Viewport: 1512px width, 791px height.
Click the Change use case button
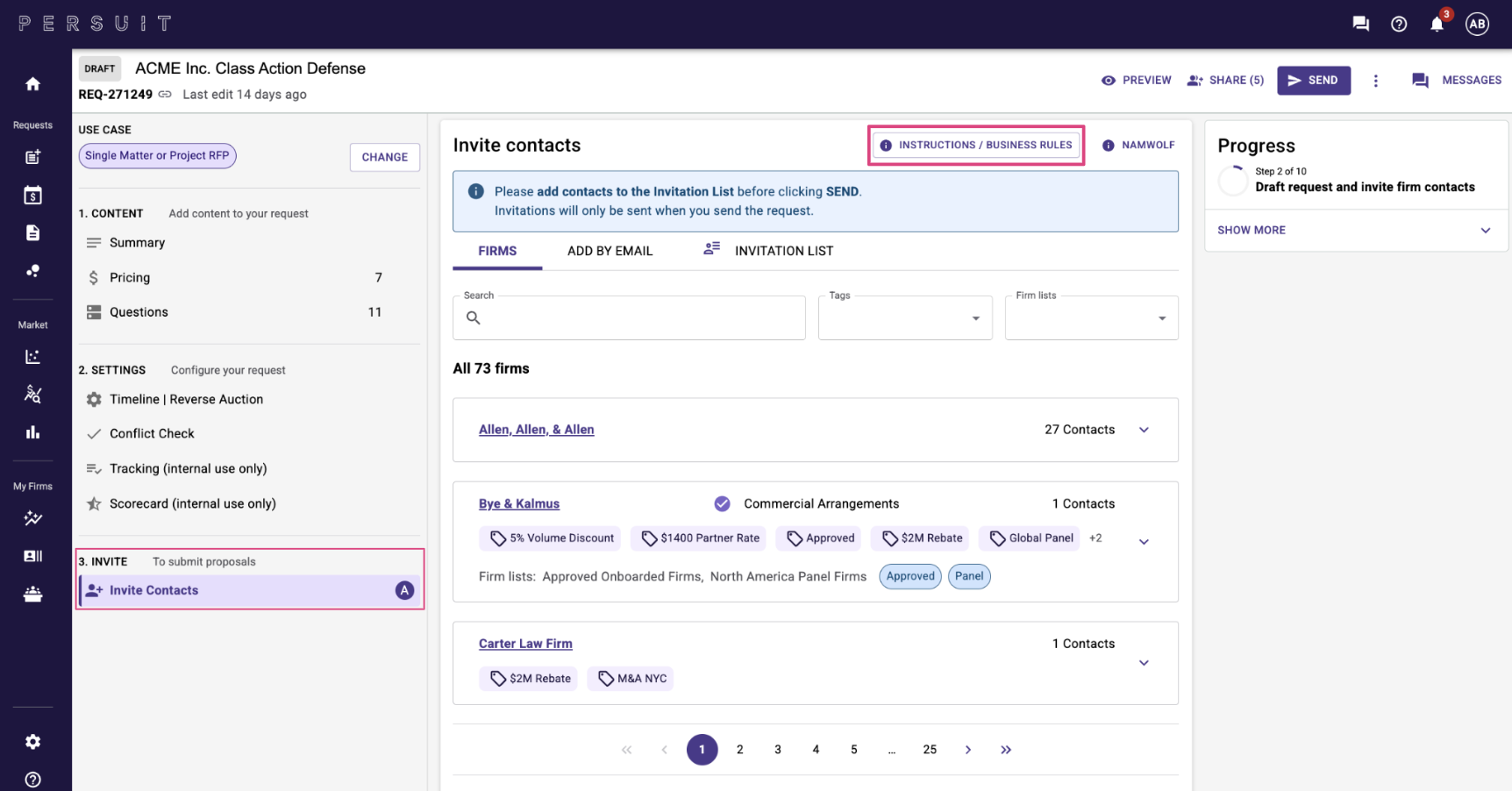tap(385, 157)
